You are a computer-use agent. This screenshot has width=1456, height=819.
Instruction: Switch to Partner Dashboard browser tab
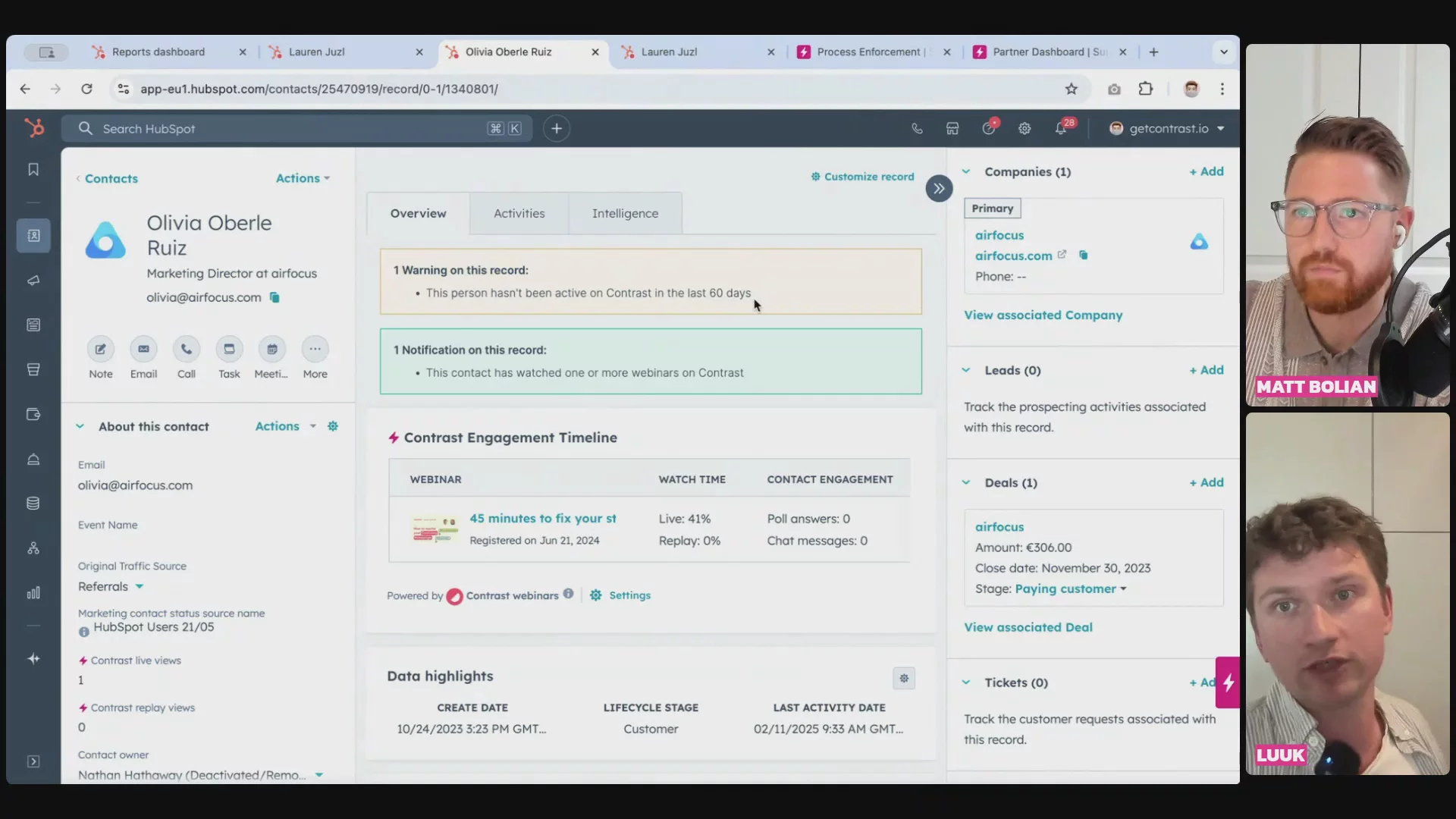[1050, 52]
